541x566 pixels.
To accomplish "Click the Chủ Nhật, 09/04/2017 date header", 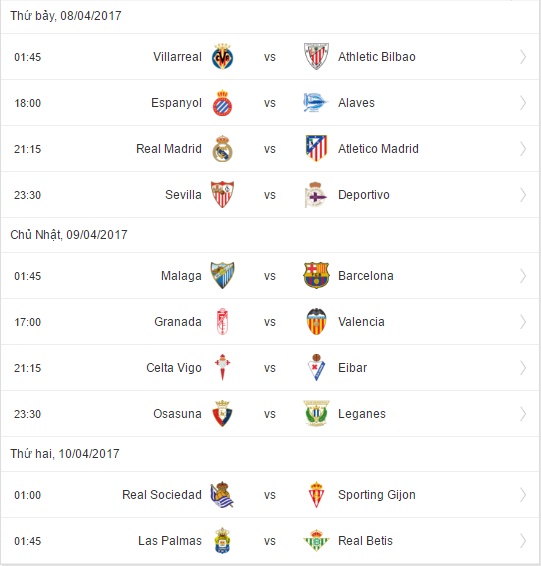I will point(69,235).
